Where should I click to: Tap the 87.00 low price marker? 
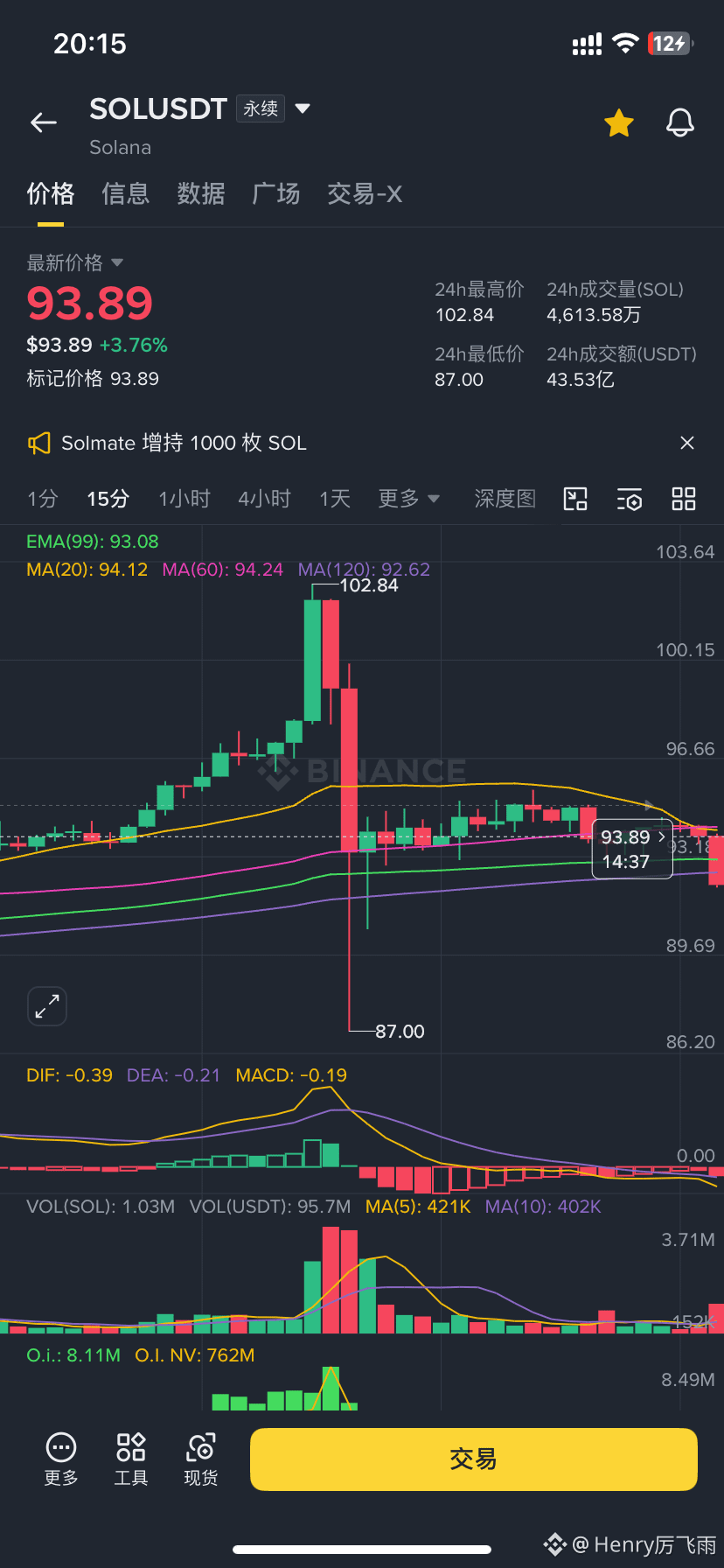(x=400, y=1032)
